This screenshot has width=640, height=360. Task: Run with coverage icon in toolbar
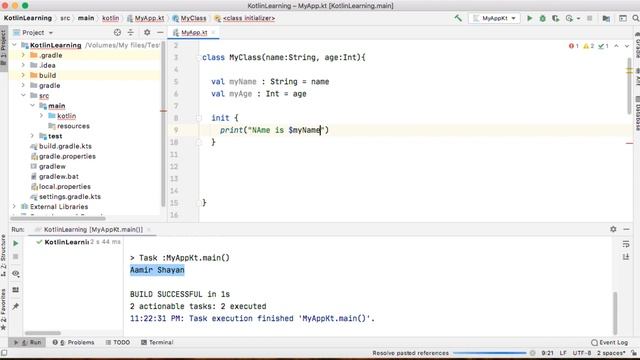point(556,18)
